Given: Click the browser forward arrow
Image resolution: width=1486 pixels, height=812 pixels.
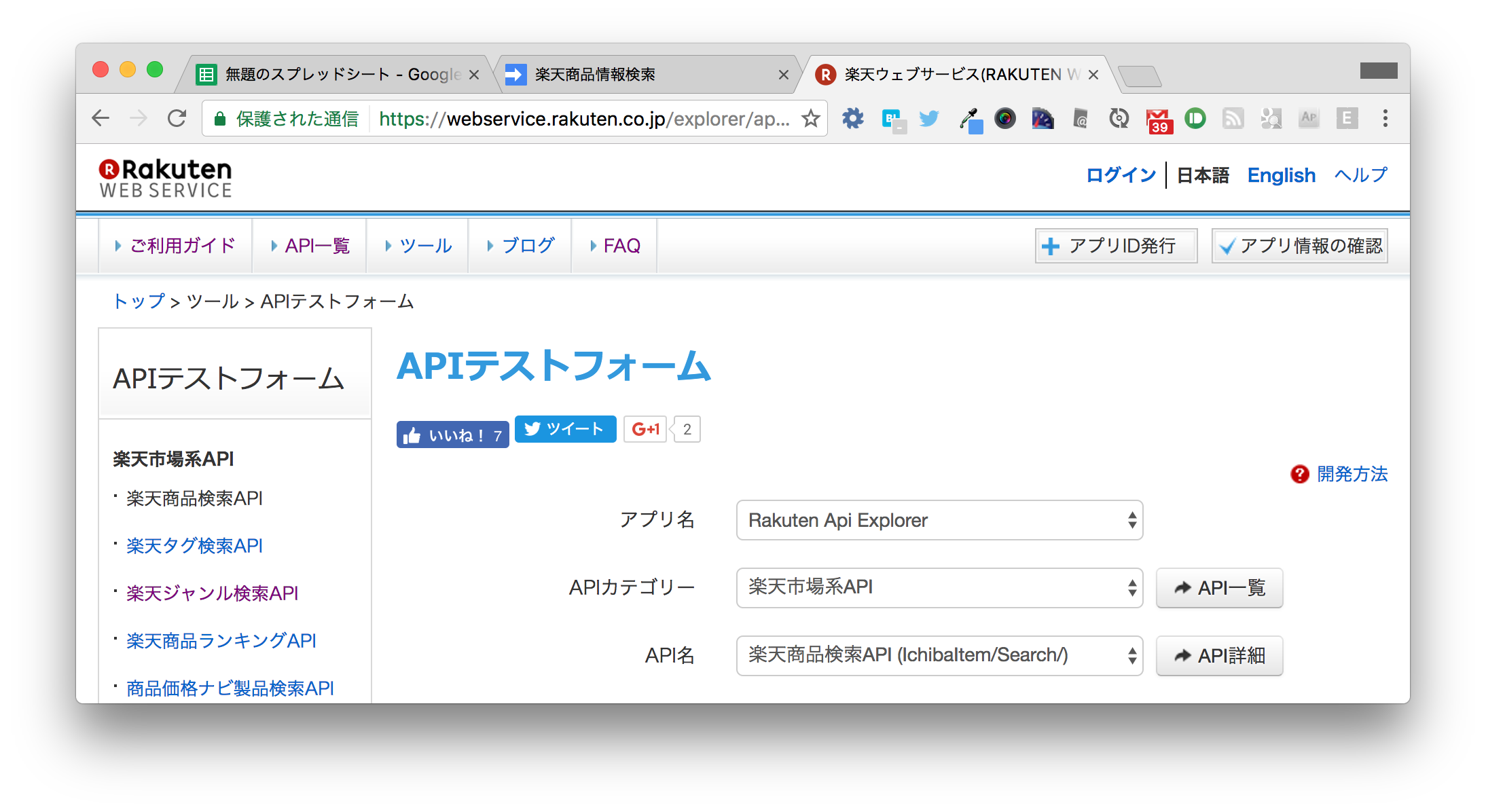Looking at the screenshot, I should click(x=139, y=118).
